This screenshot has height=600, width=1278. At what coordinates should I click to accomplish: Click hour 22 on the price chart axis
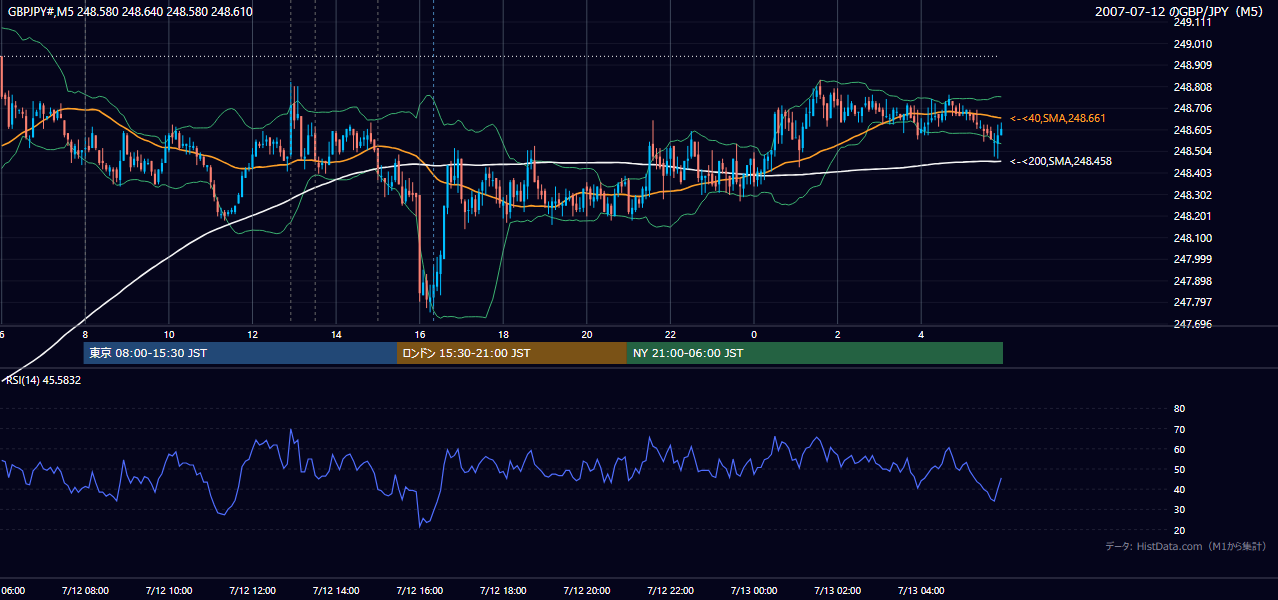[x=670, y=334]
